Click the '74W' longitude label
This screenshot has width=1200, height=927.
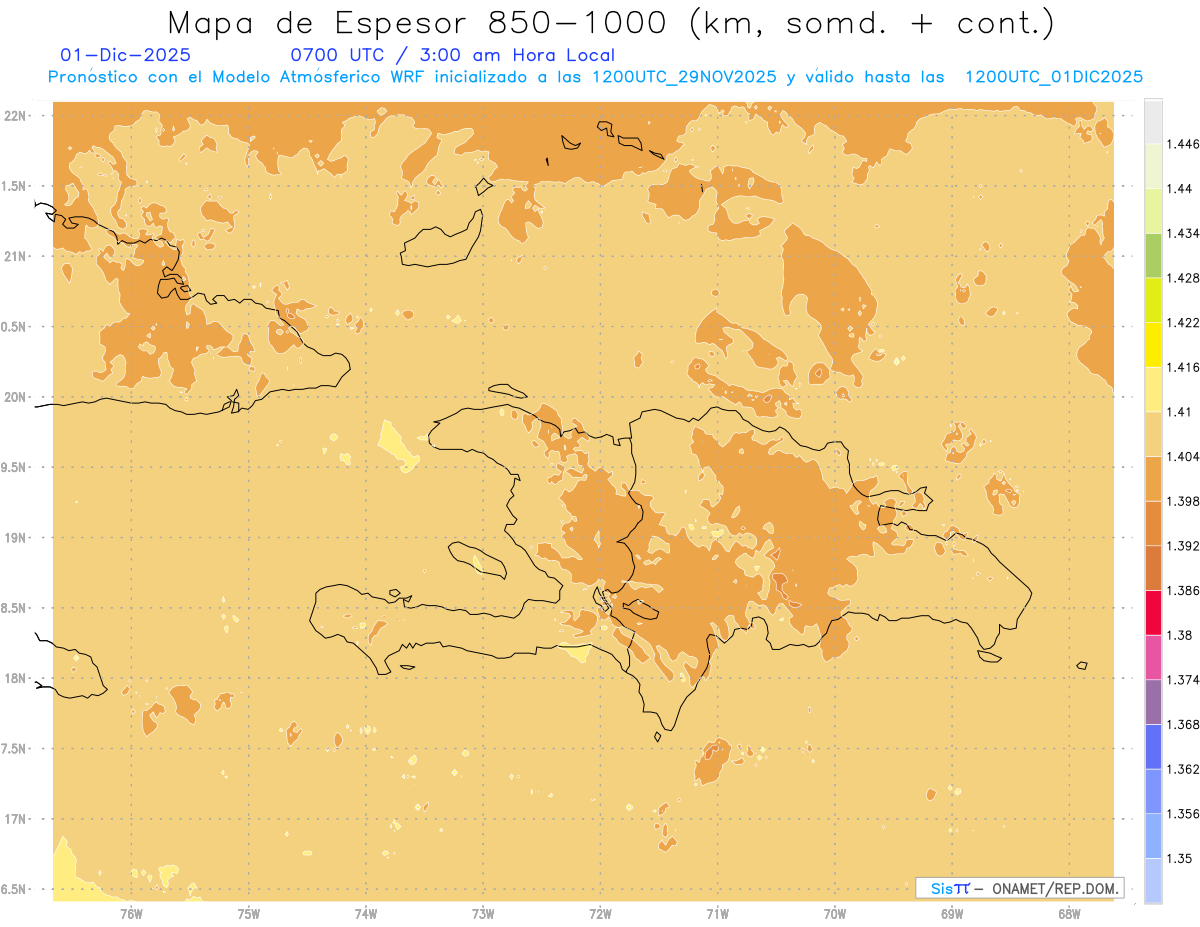366,913
